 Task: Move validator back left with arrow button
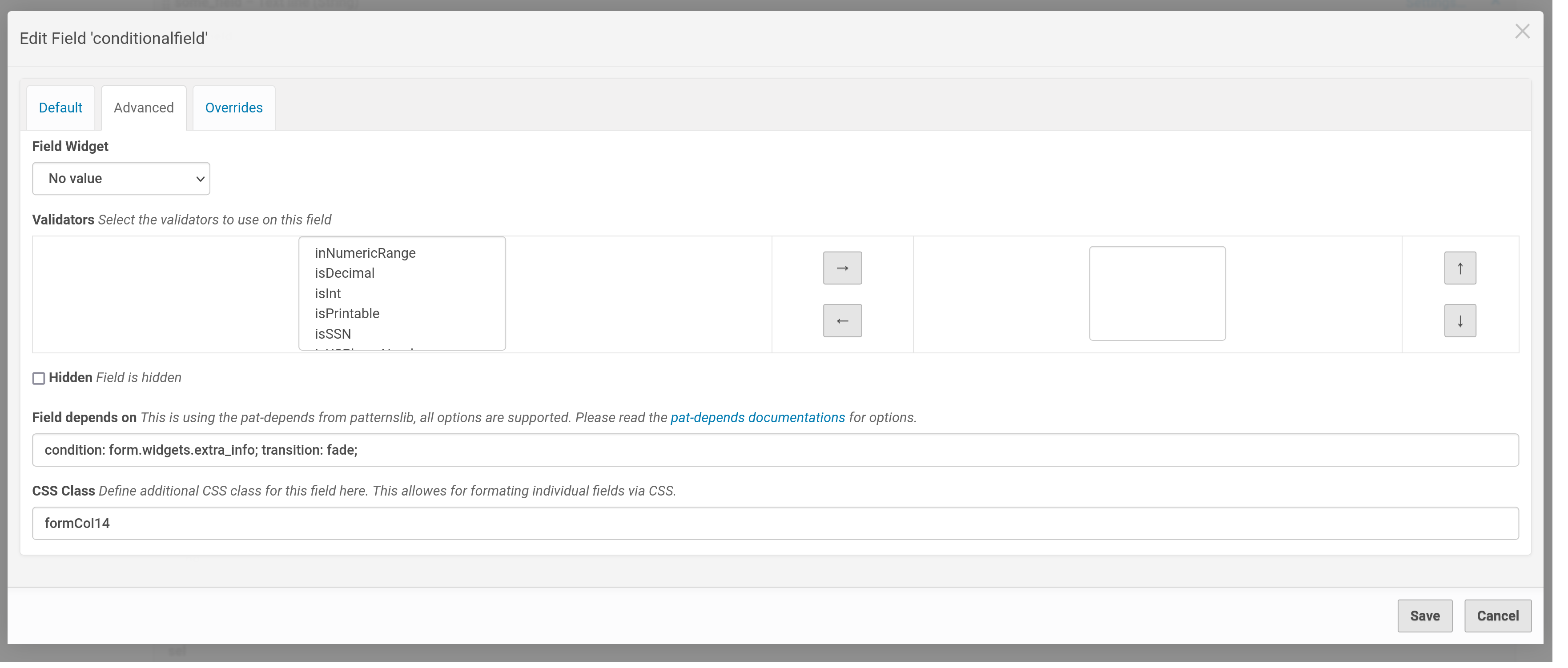[x=842, y=320]
